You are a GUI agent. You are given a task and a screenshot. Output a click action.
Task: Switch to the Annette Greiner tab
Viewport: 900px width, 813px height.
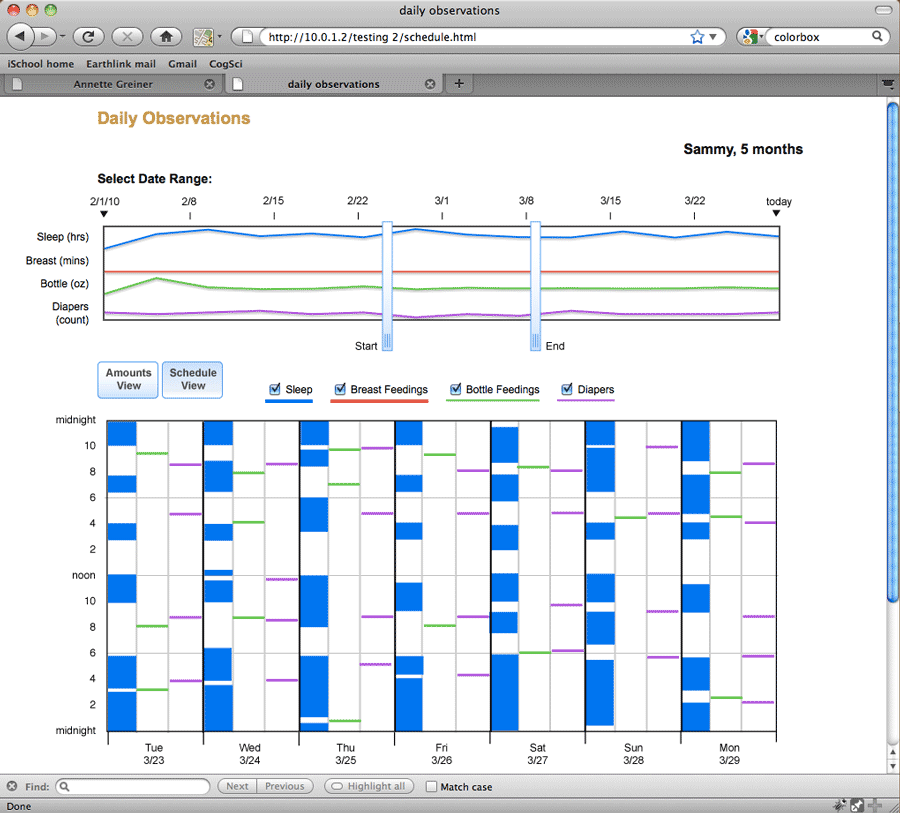(x=113, y=84)
